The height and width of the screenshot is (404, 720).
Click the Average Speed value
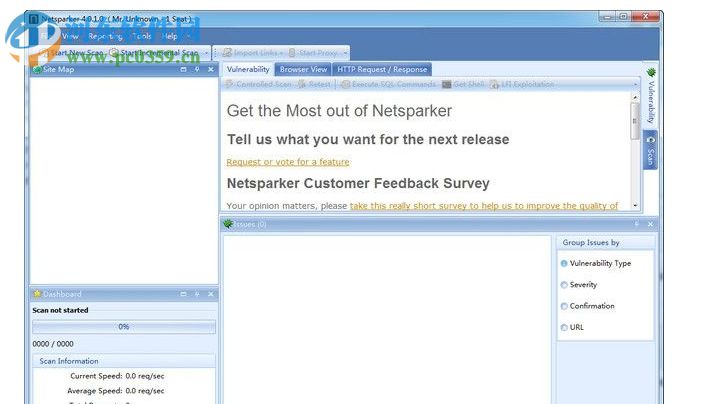point(145,391)
